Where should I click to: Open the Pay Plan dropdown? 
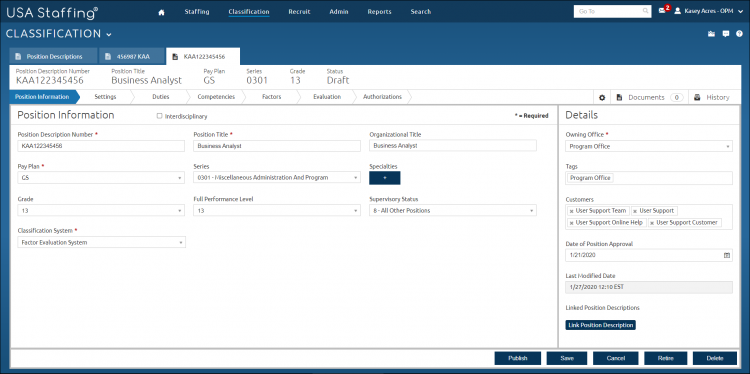(101, 178)
